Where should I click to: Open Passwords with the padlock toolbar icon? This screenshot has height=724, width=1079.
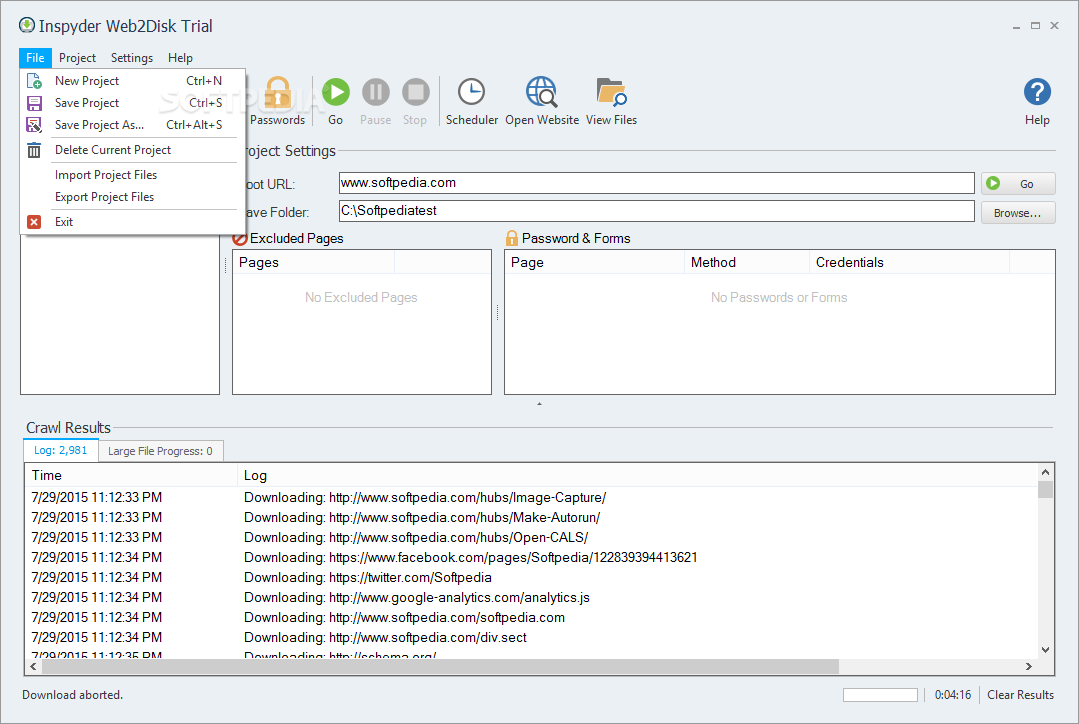pos(278,92)
